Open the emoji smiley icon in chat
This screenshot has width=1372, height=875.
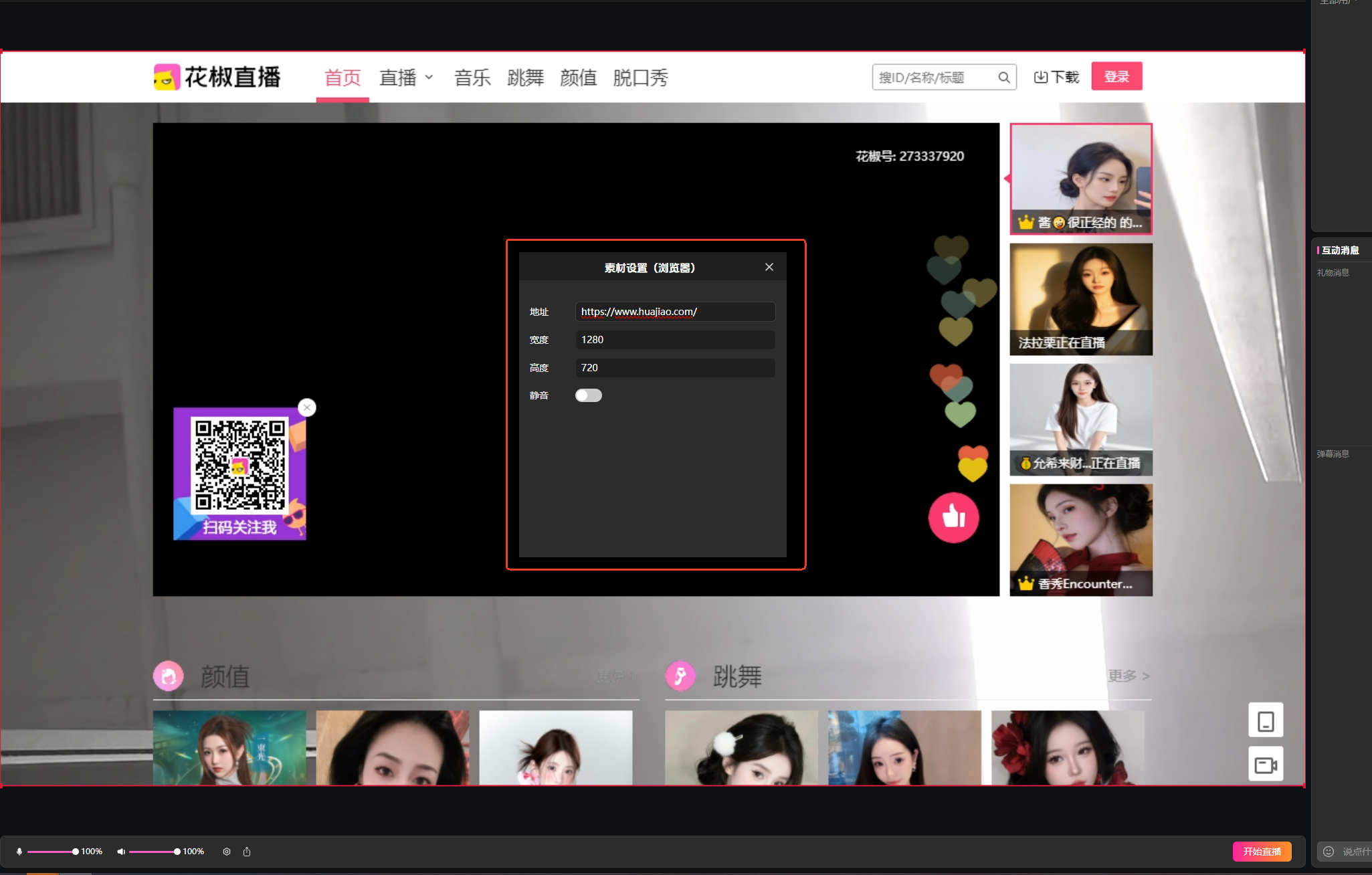[x=1329, y=852]
